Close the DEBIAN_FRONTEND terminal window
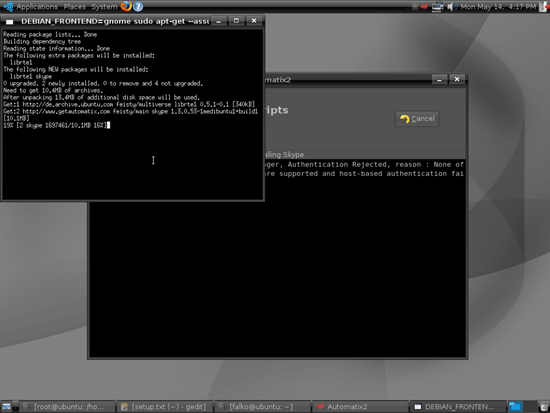 [x=254, y=21]
